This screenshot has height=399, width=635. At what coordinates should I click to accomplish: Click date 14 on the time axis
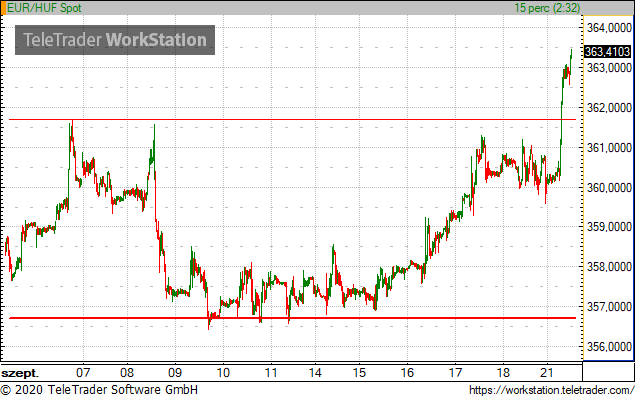(x=315, y=372)
